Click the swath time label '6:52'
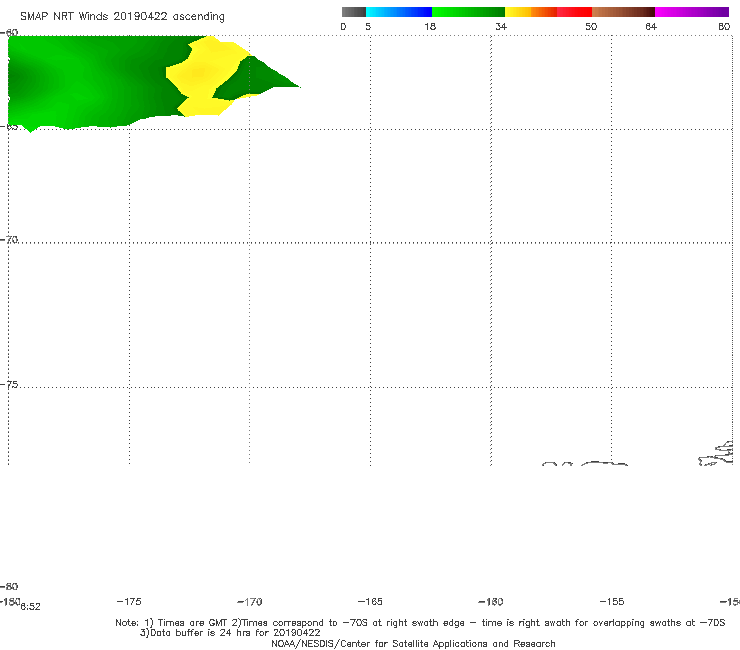This screenshot has height=650, width=740. (31, 607)
